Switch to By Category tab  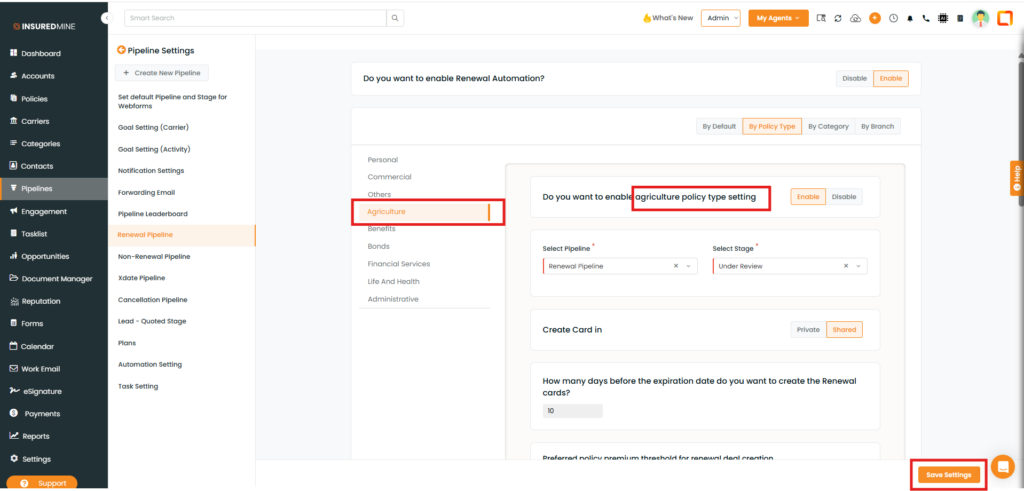pos(828,126)
